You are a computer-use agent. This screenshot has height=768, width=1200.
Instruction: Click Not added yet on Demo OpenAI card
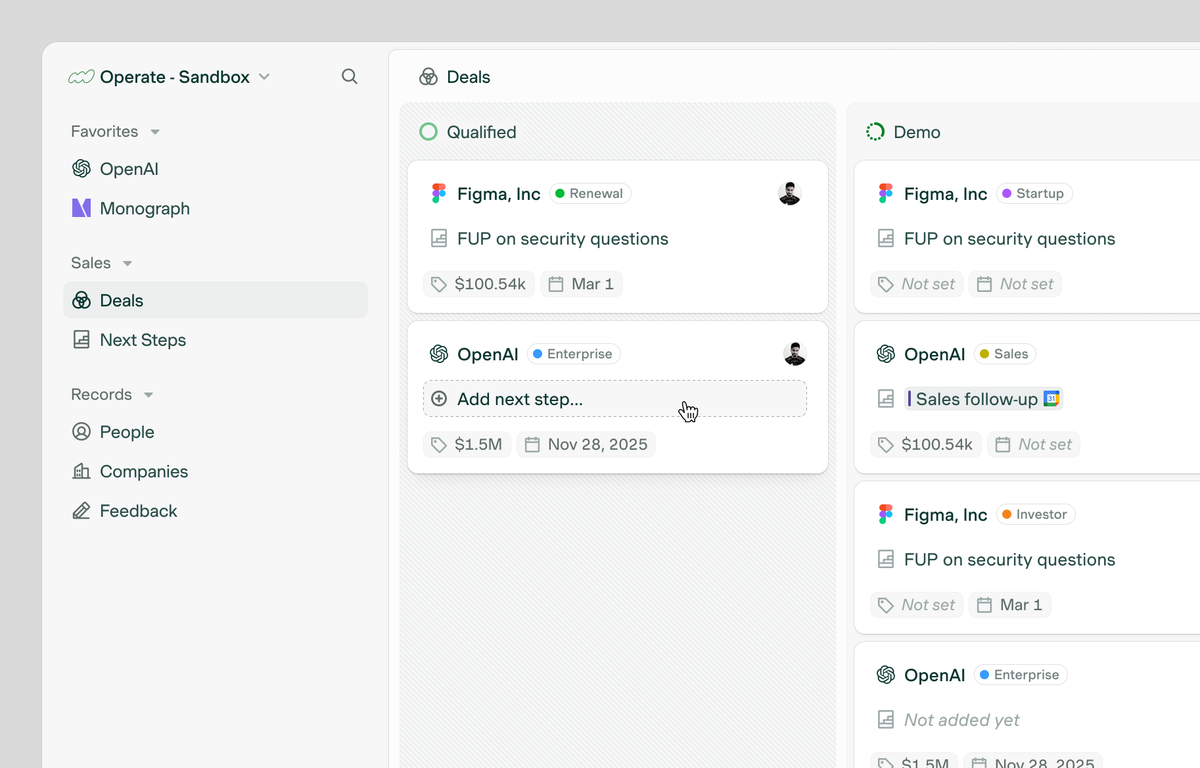[962, 720]
